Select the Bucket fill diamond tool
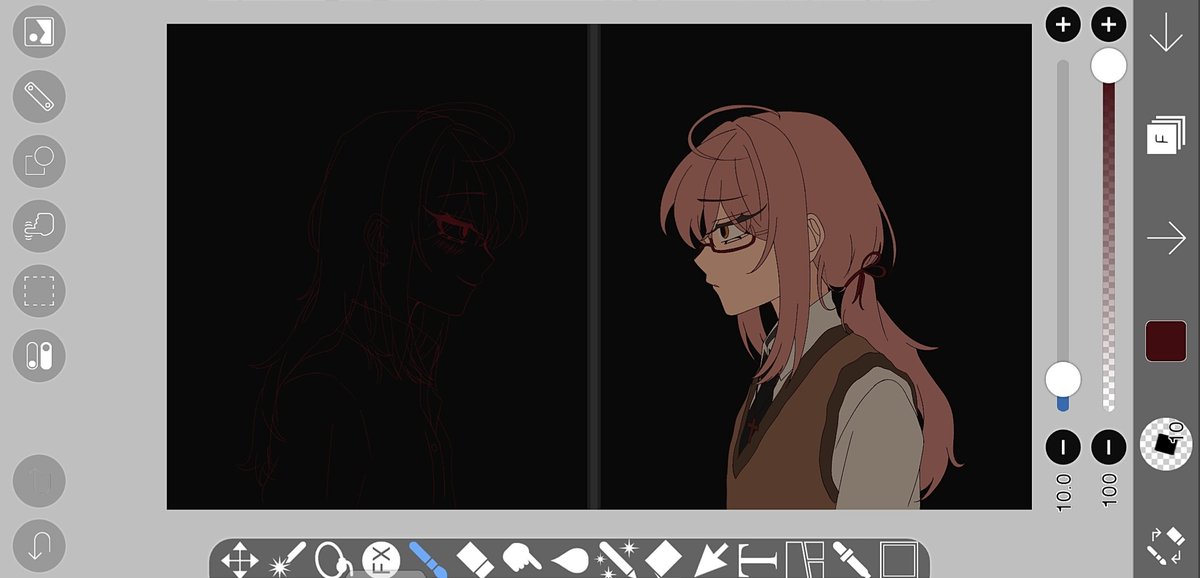The height and width of the screenshot is (578, 1200). 662,559
